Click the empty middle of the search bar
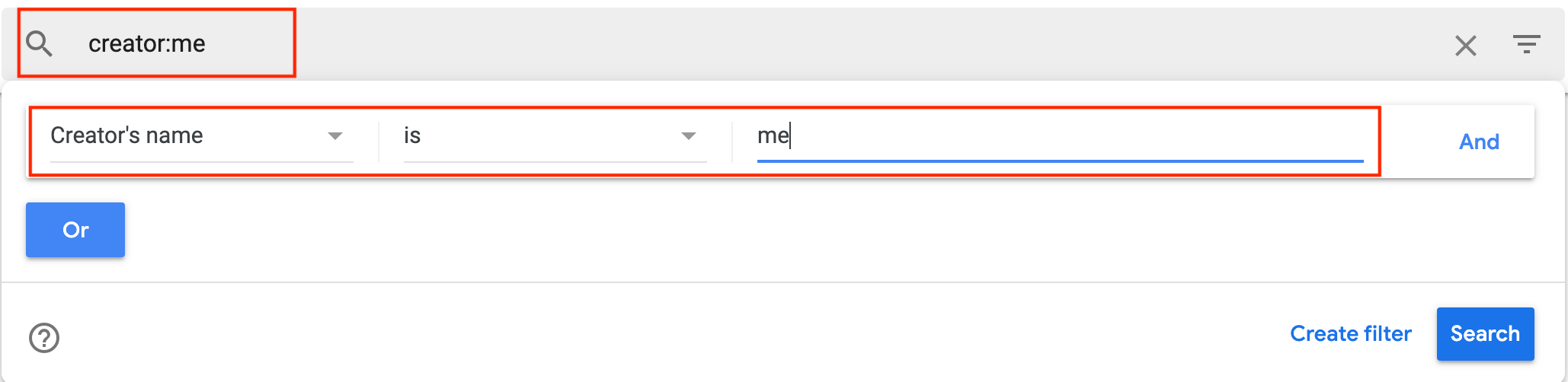Viewport: 1568px width, 382px height. click(x=838, y=44)
